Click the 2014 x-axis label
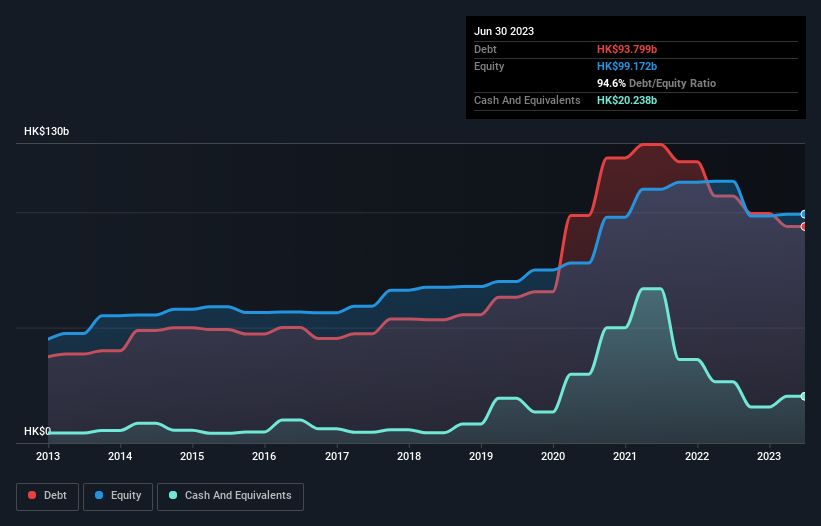The image size is (821, 526). tap(120, 456)
